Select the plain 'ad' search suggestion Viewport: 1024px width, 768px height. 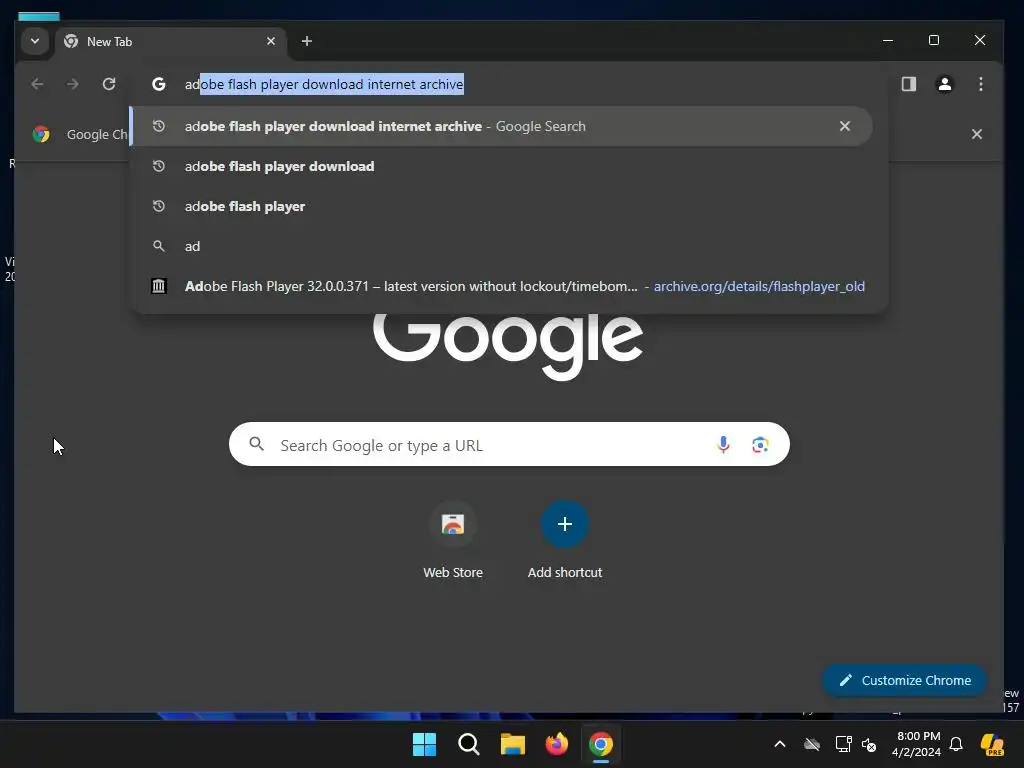coord(500,246)
